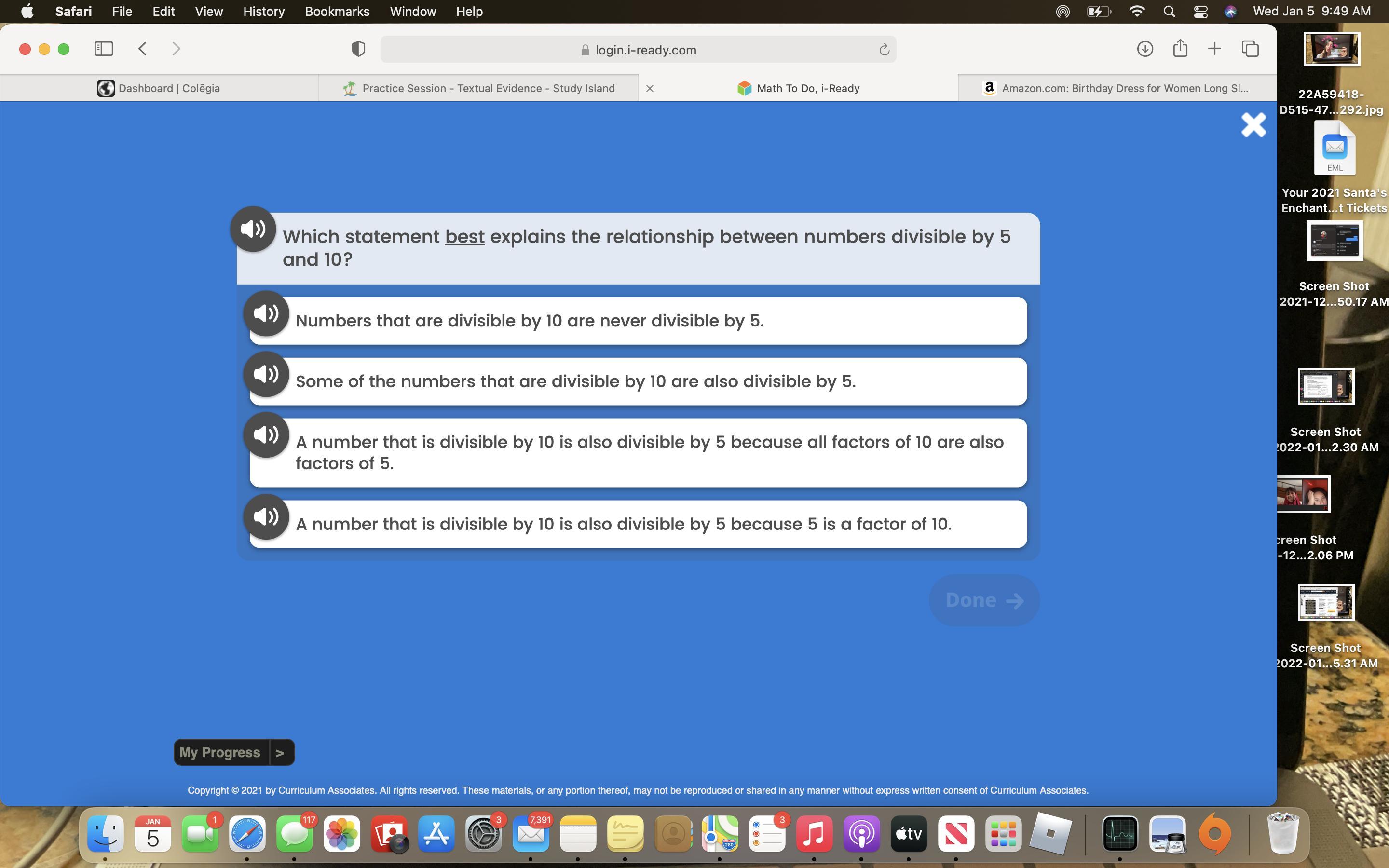Open the History menu
1389x868 pixels.
click(x=263, y=12)
